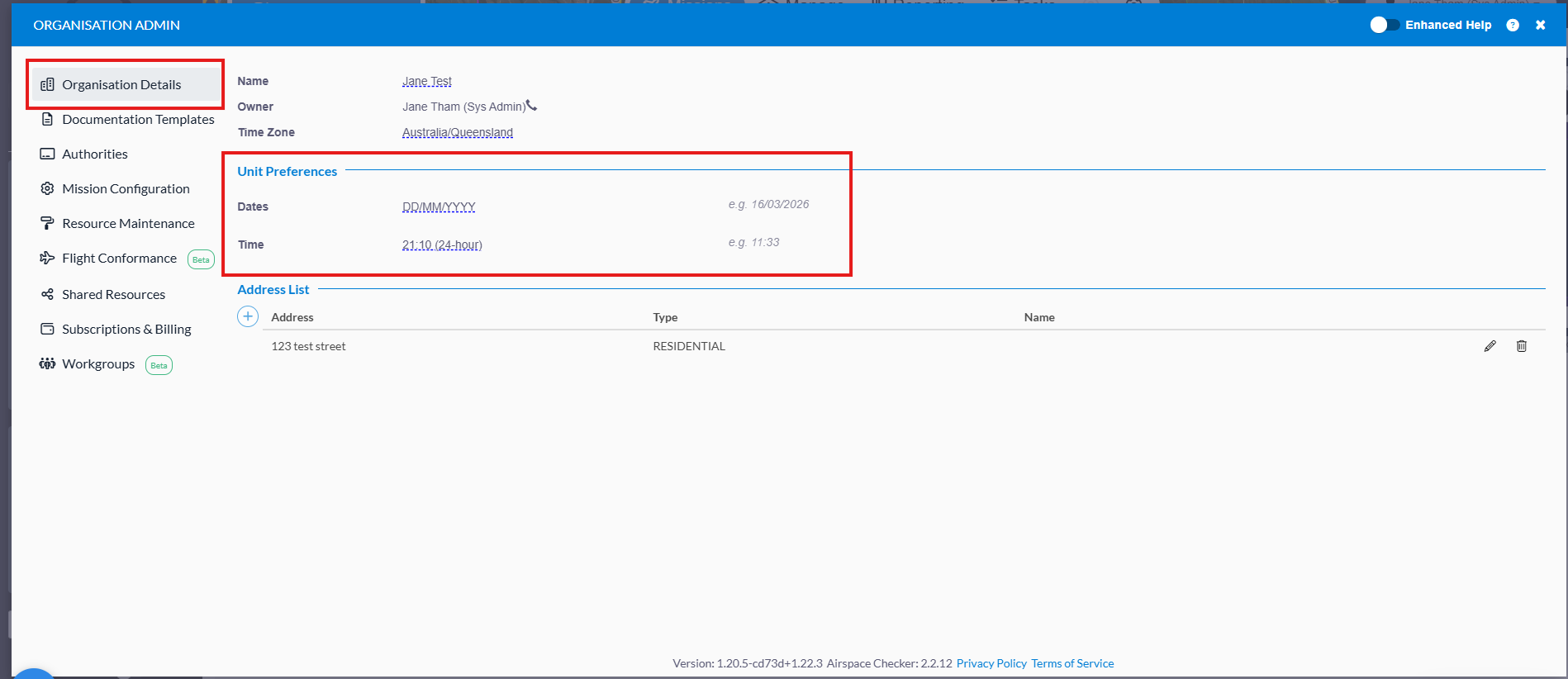Open the Organisation Details section
This screenshot has height=679, width=1568.
point(126,84)
